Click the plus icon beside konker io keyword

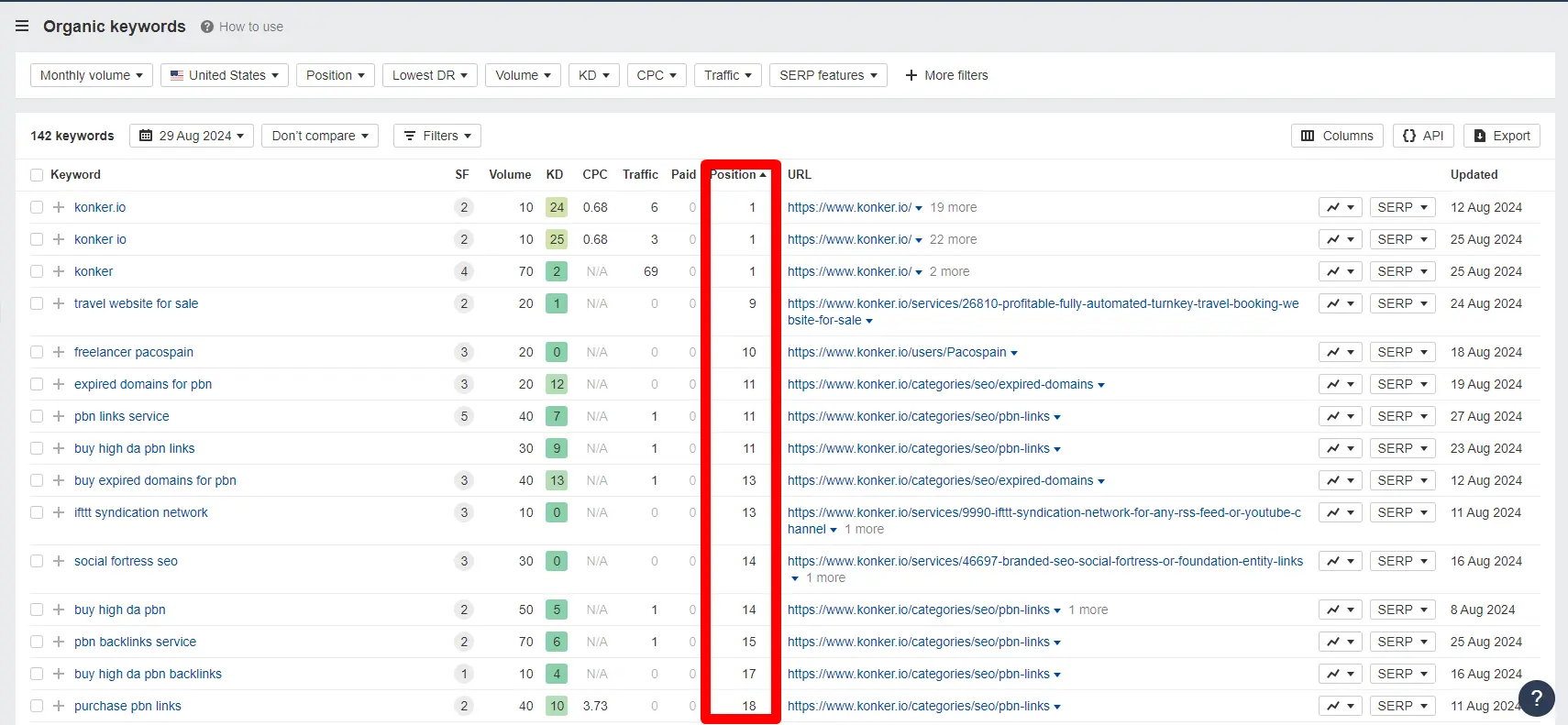[59, 239]
